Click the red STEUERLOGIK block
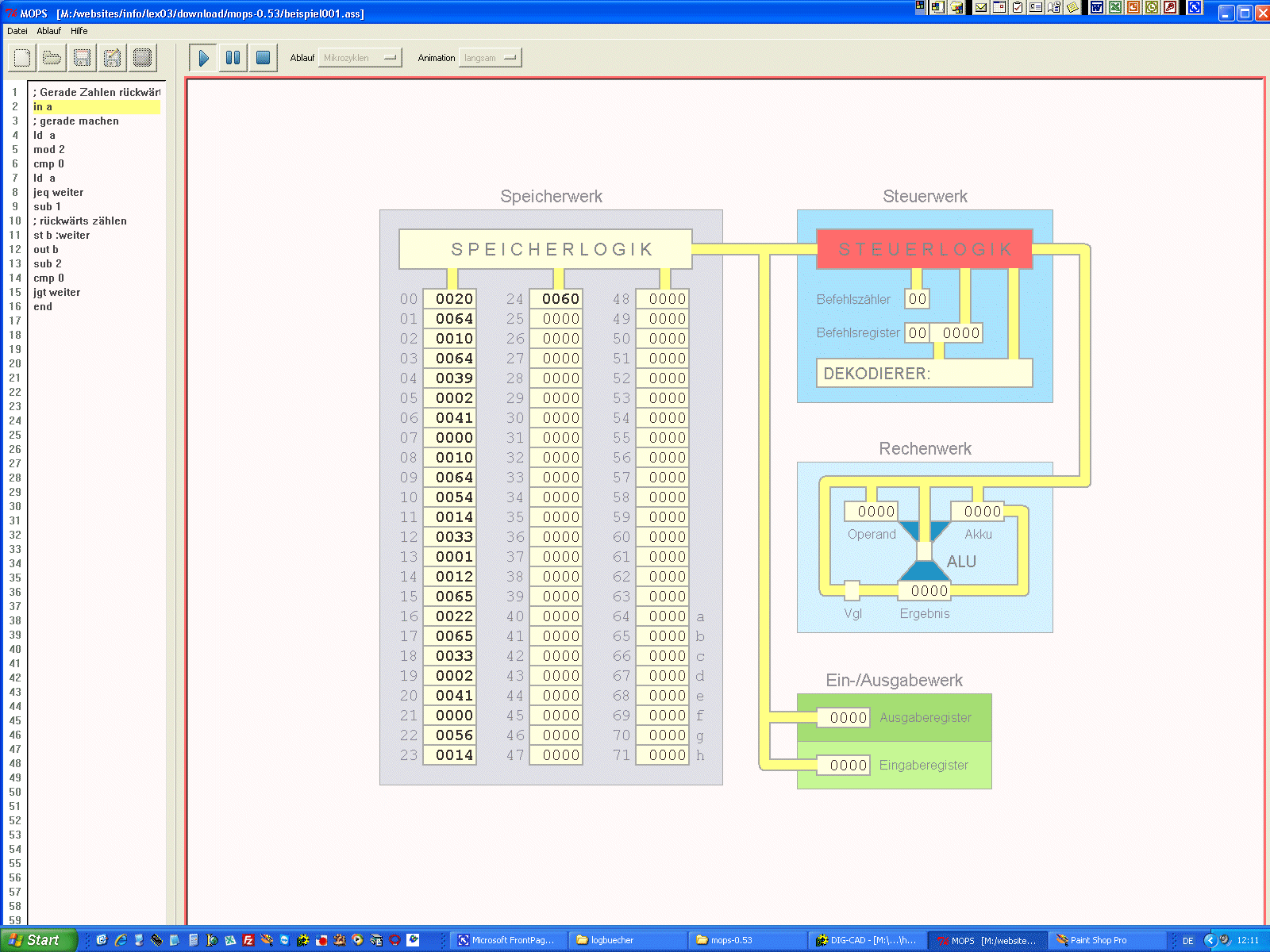Viewport: 1270px width, 952px height. tap(925, 249)
